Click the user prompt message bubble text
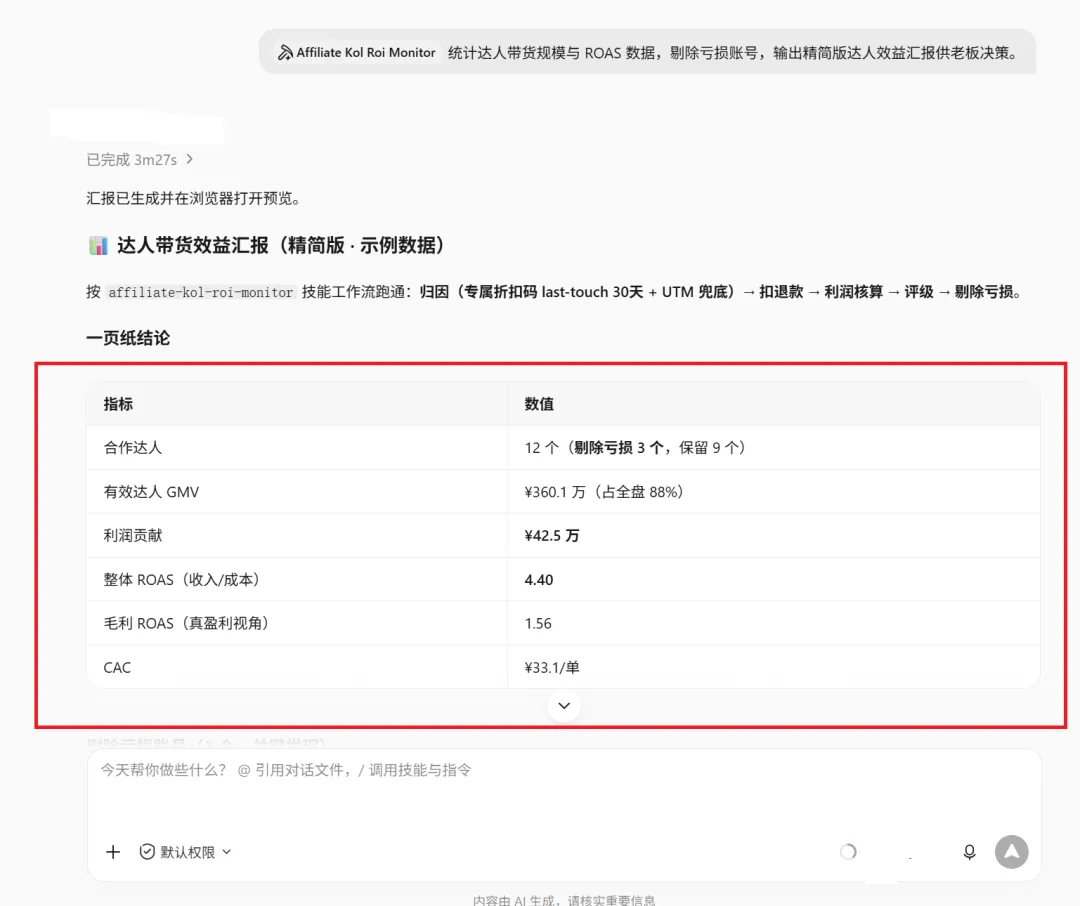1080x906 pixels. tap(734, 52)
